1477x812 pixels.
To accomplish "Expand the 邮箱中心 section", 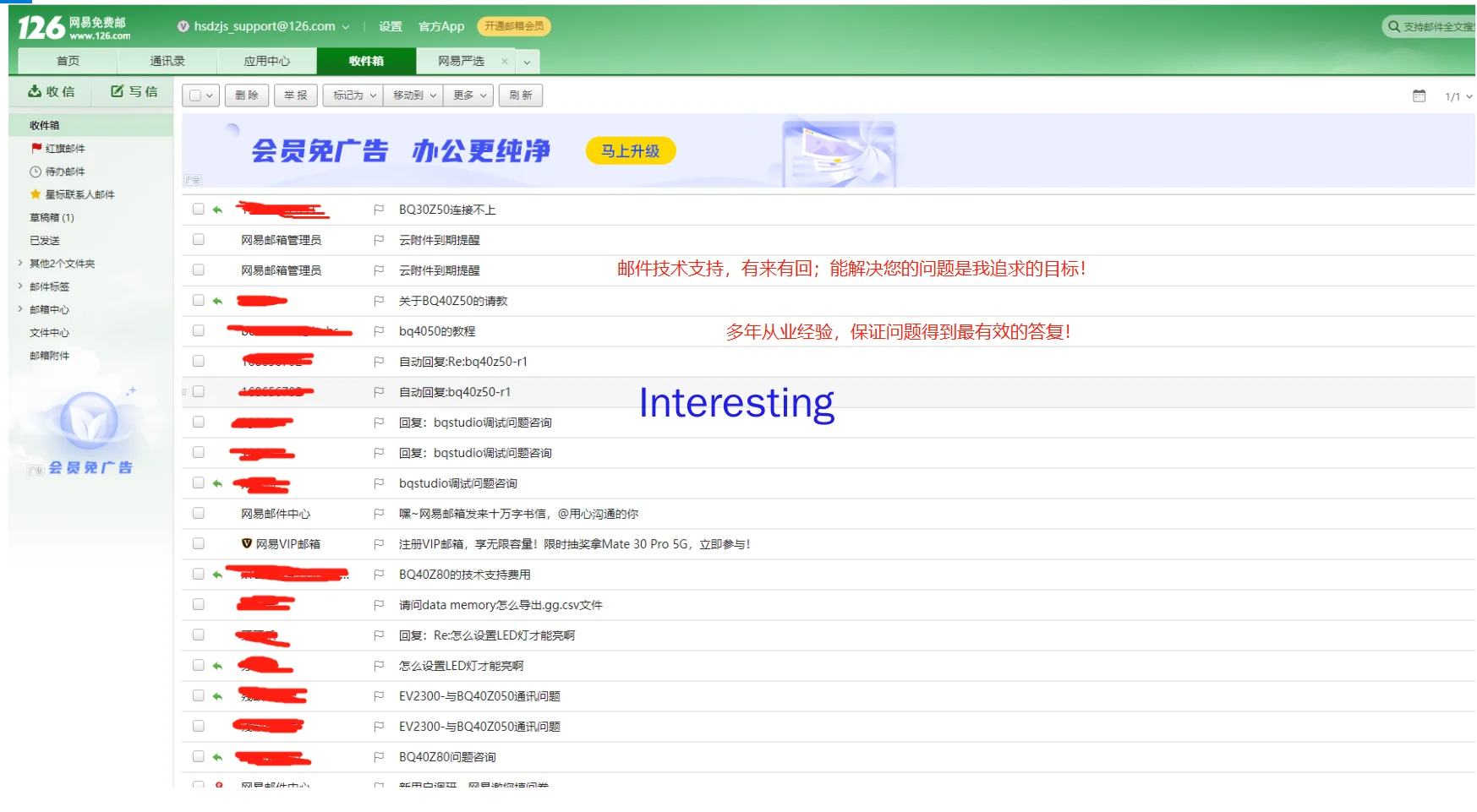I will tap(20, 309).
